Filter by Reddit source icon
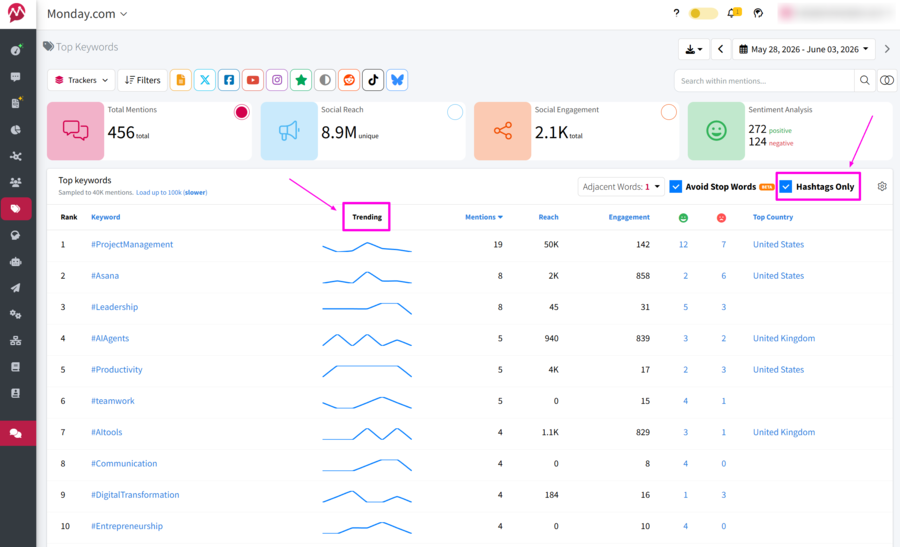 coord(349,80)
